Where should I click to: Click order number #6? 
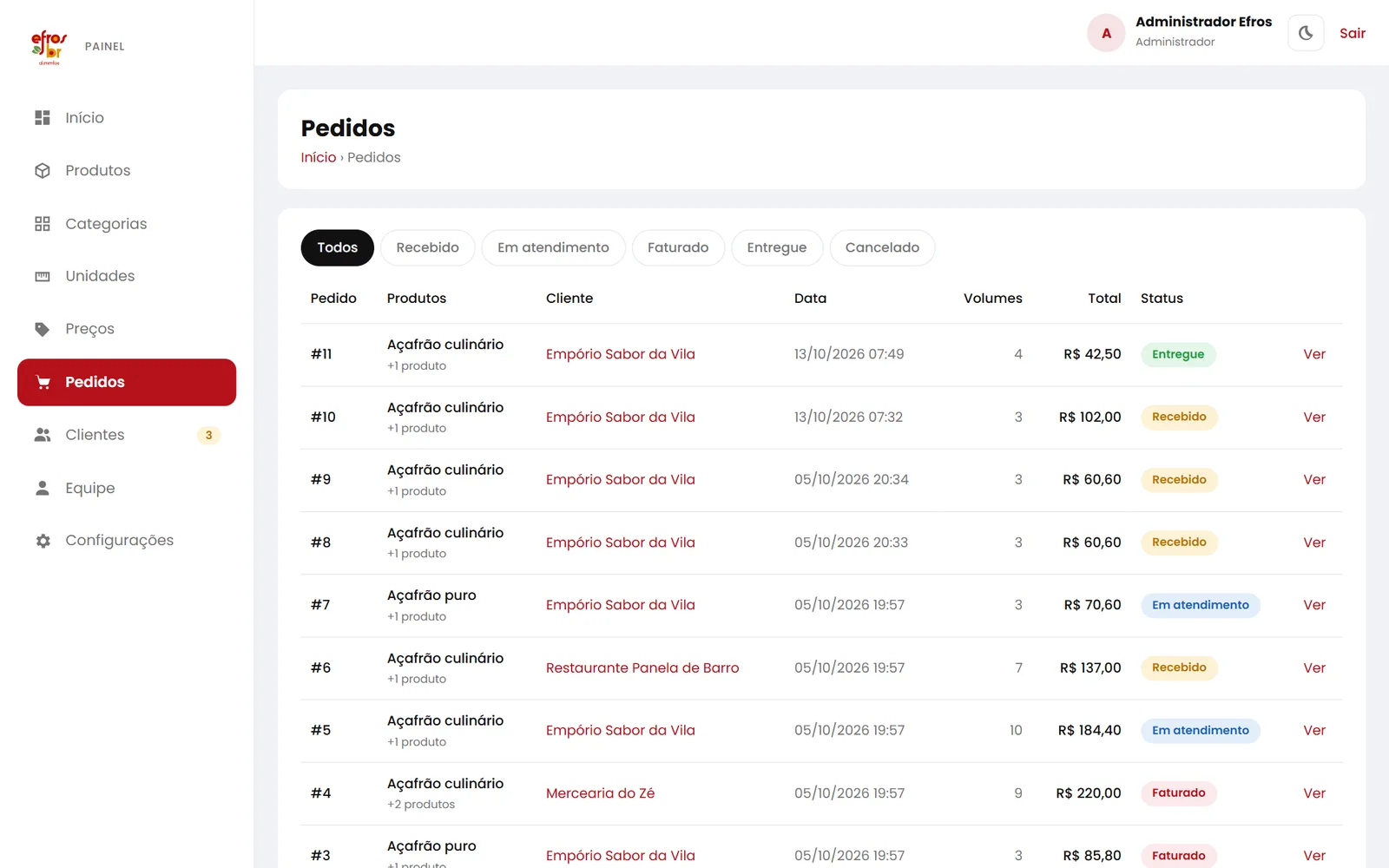click(320, 667)
